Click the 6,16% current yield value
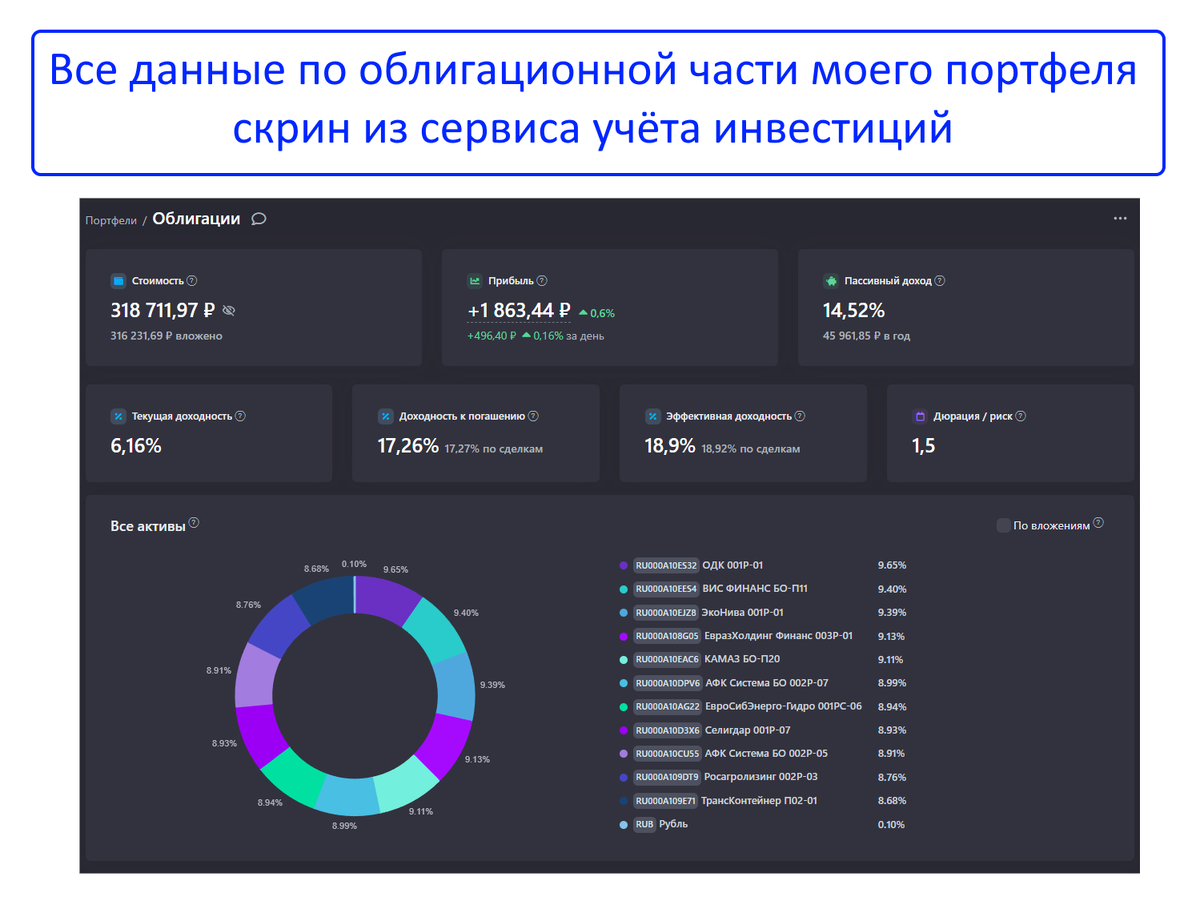The image size is (1200, 897). 136,446
